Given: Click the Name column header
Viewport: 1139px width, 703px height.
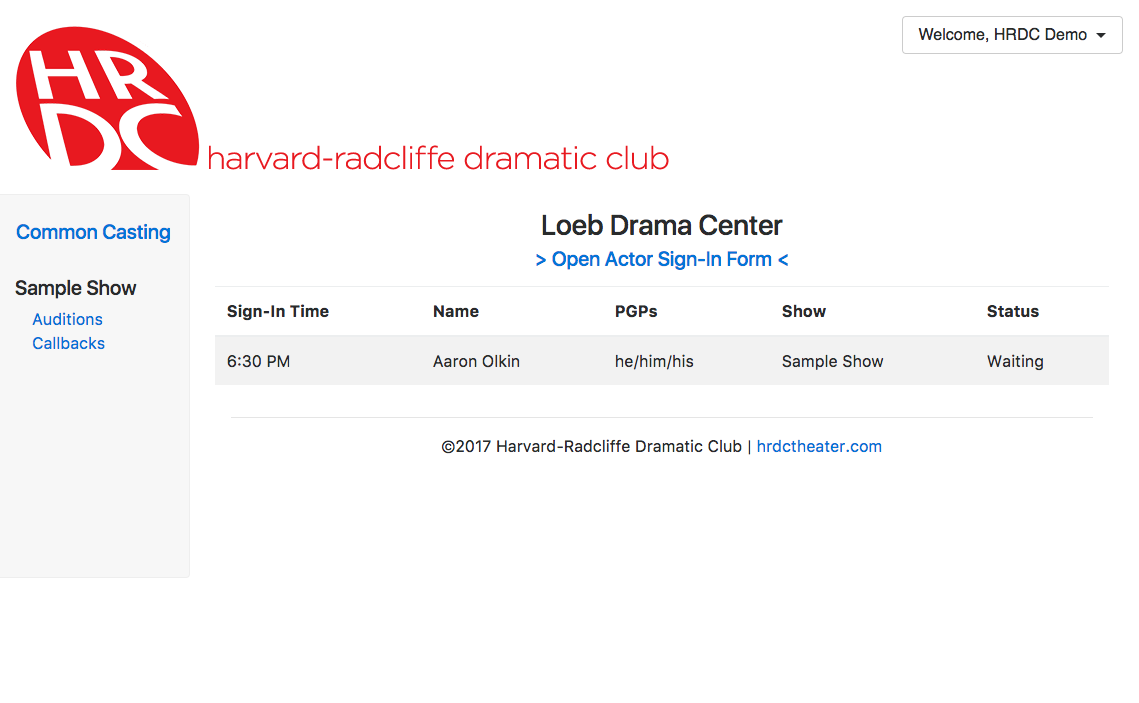Looking at the screenshot, I should tap(455, 312).
